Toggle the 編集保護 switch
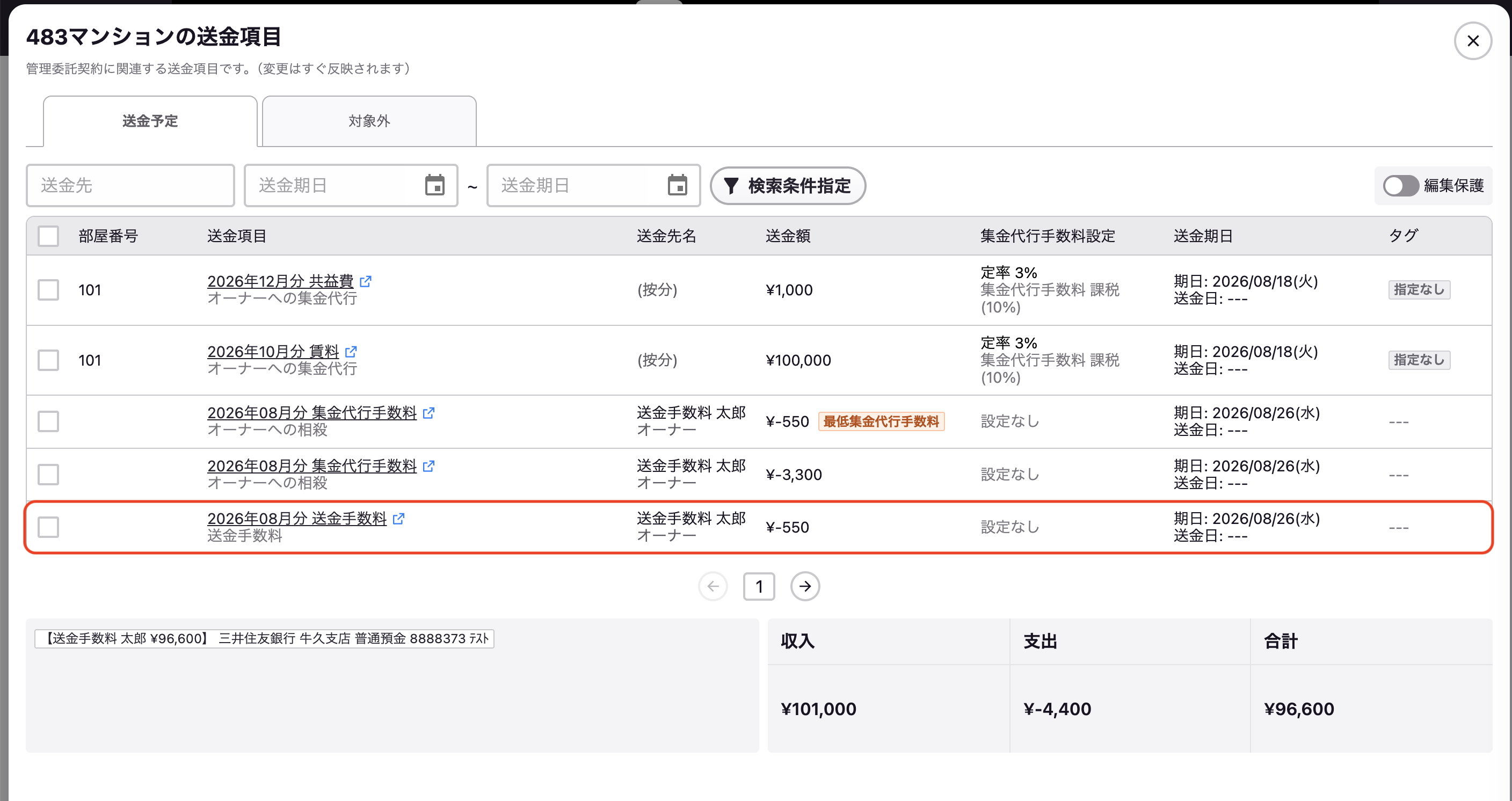Image resolution: width=1512 pixels, height=801 pixels. click(x=1400, y=186)
